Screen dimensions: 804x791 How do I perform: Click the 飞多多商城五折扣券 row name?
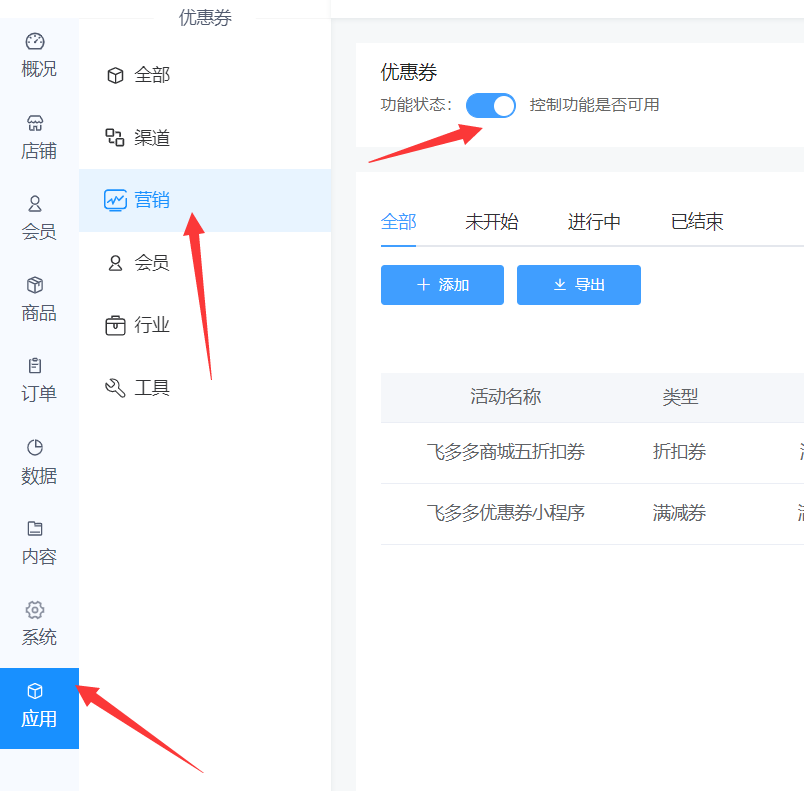pyautogui.click(x=506, y=452)
